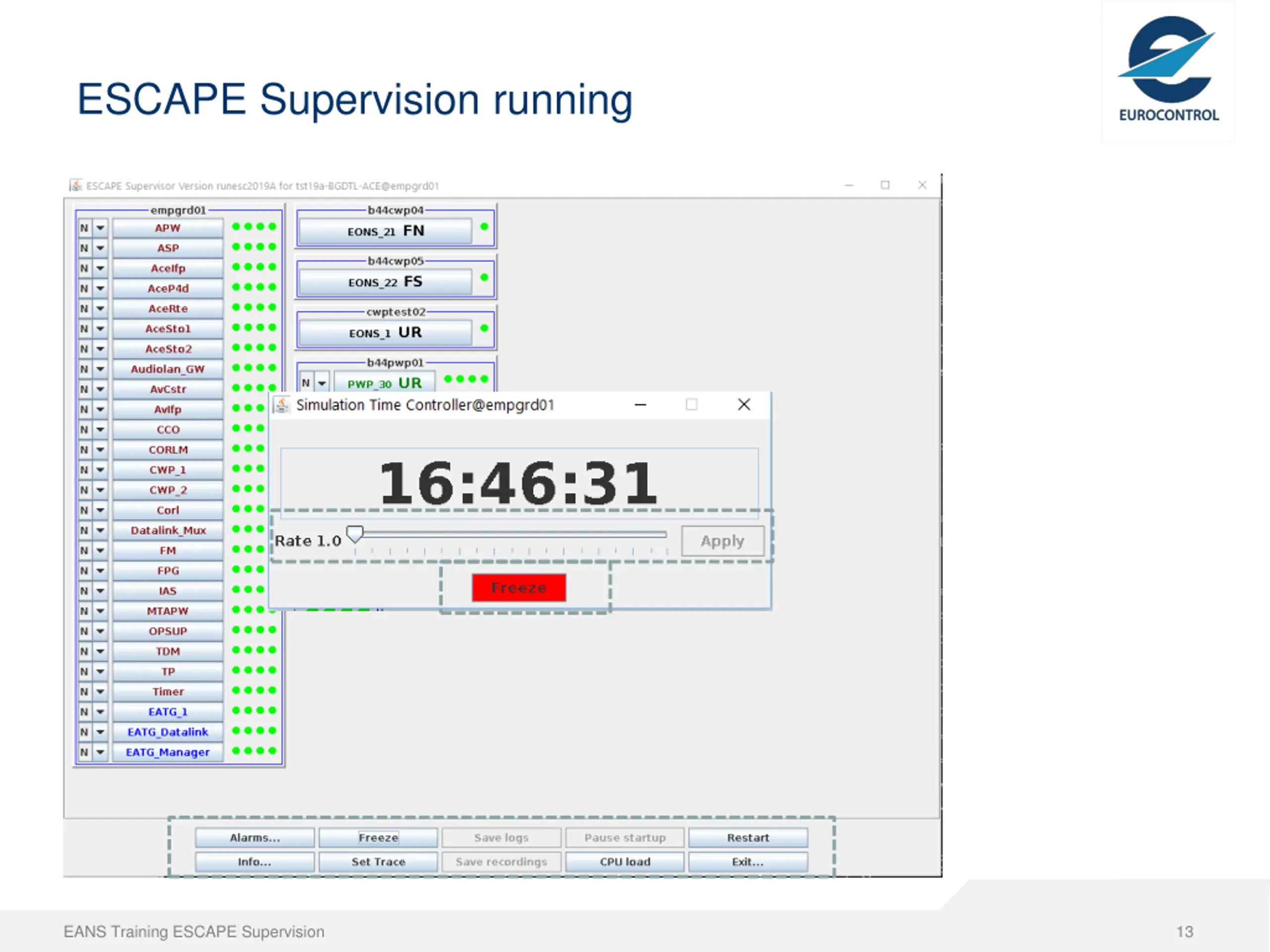1270x952 pixels.
Task: Click the CPU load button
Action: point(625,861)
